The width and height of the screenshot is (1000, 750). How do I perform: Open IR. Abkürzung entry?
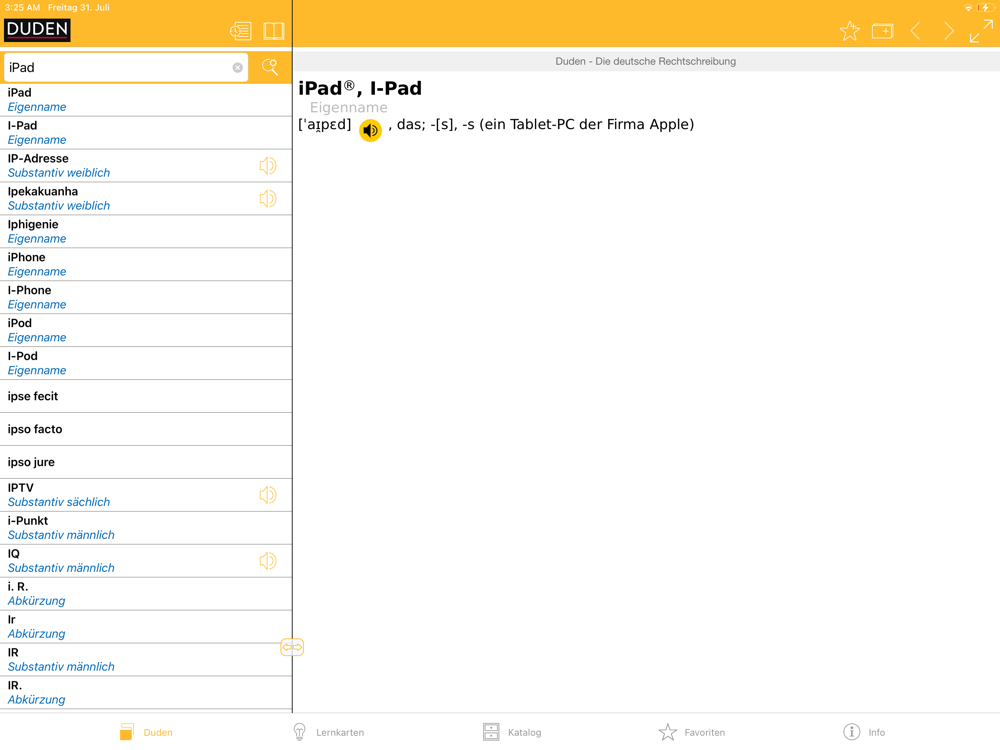[146, 693]
